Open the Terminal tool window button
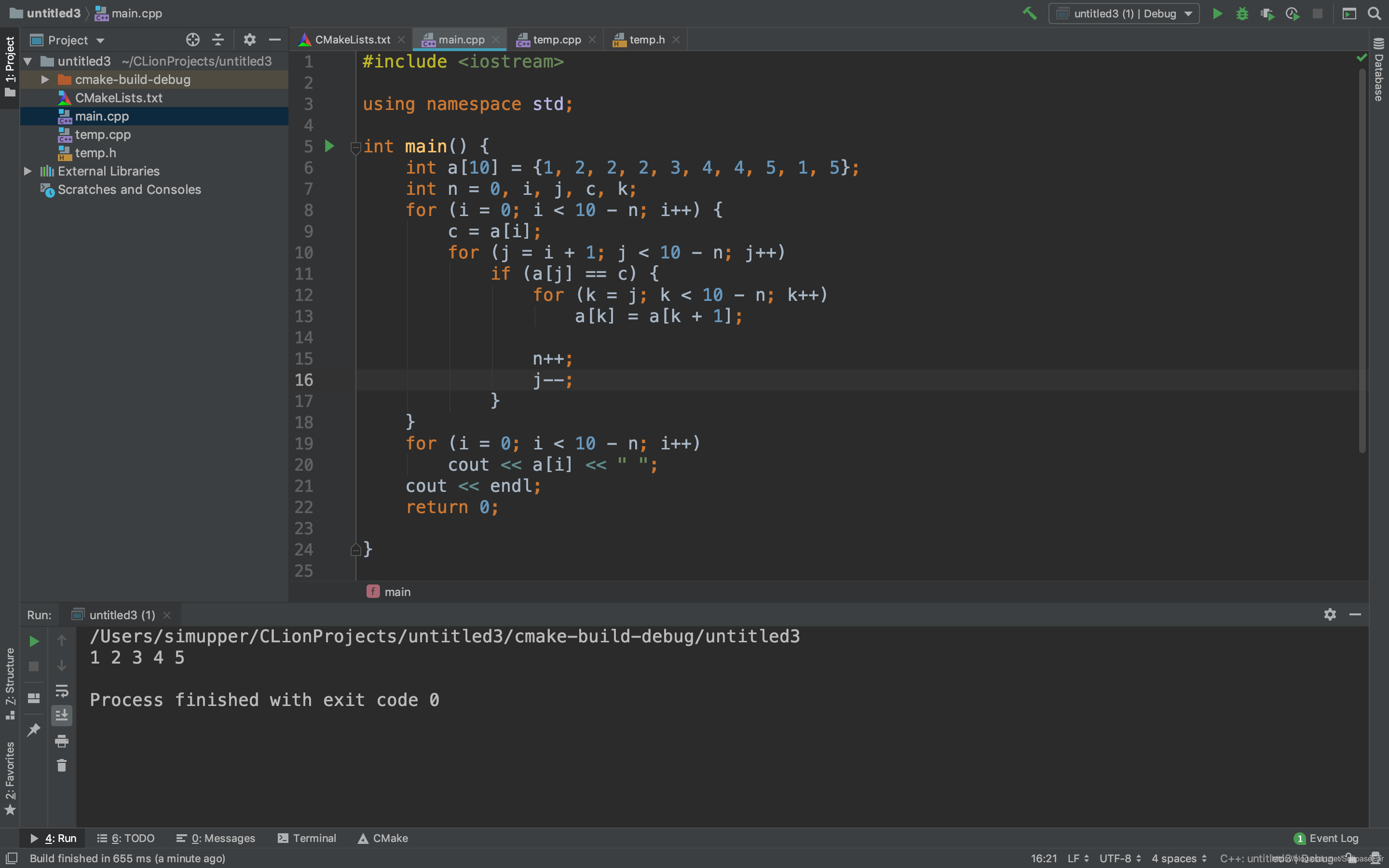This screenshot has width=1389, height=868. pos(307,838)
